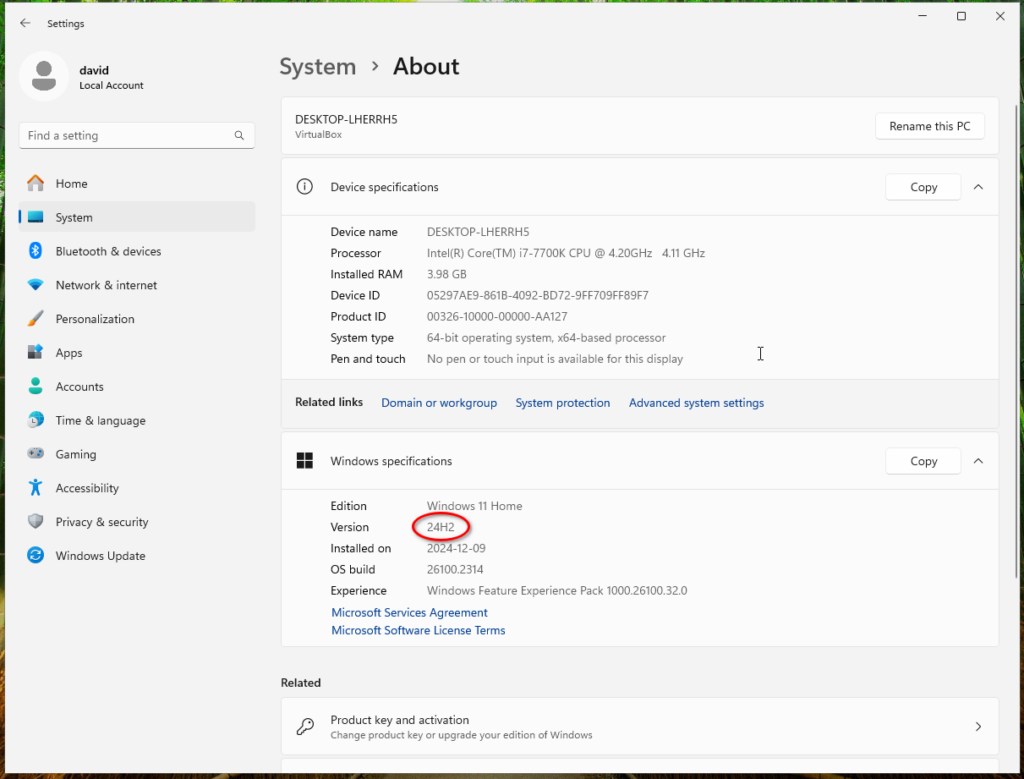Open Accessibility settings
The image size is (1024, 779).
tap(136, 488)
